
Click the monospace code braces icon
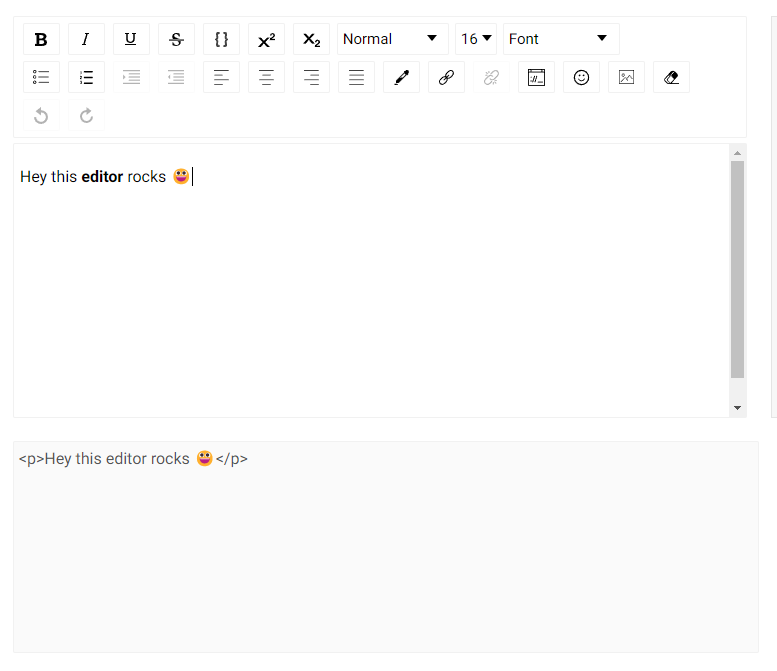pos(221,39)
